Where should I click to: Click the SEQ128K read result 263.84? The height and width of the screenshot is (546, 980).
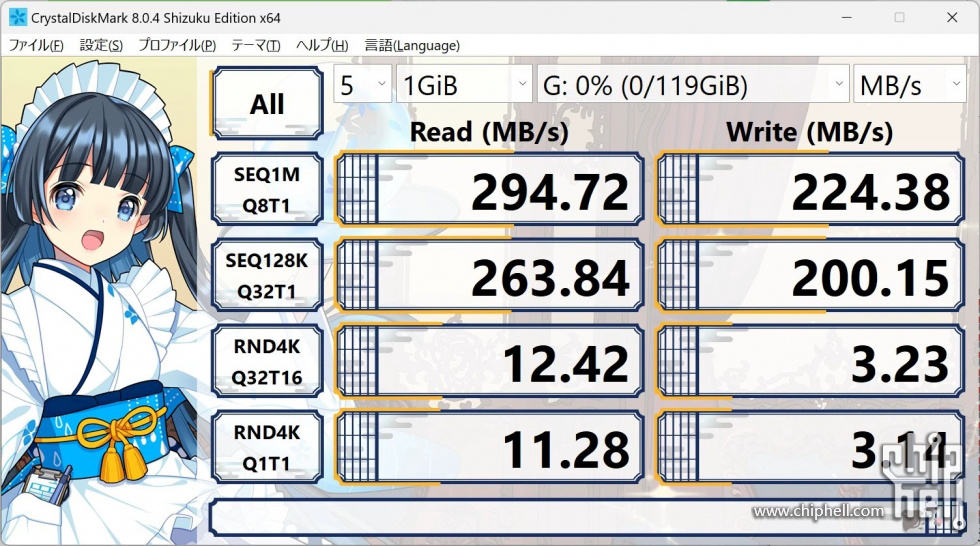[489, 275]
